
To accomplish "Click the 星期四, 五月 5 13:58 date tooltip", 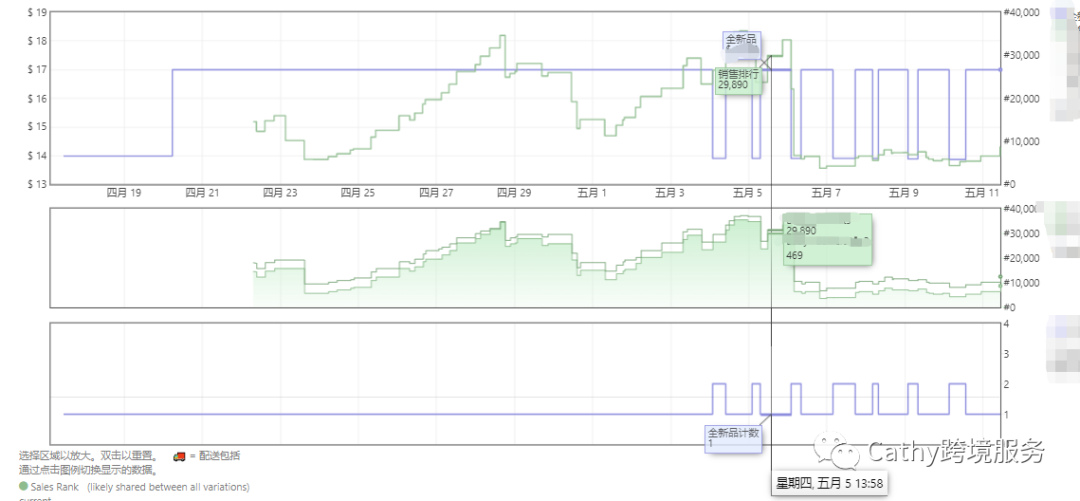I will pos(829,483).
